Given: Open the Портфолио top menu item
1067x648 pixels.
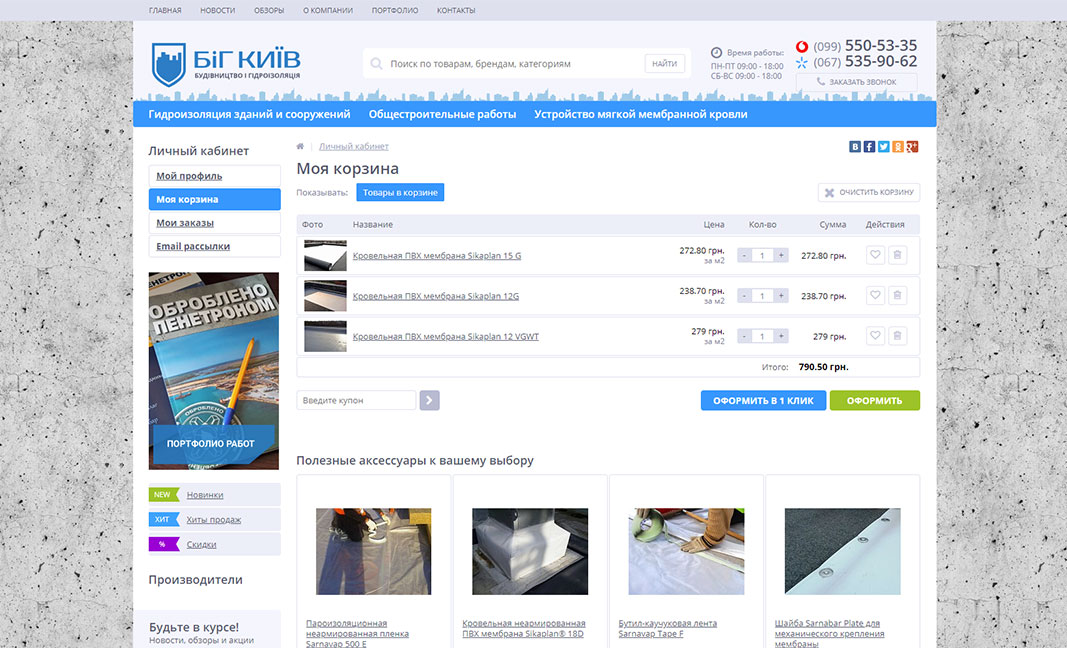Looking at the screenshot, I should pos(395,10).
